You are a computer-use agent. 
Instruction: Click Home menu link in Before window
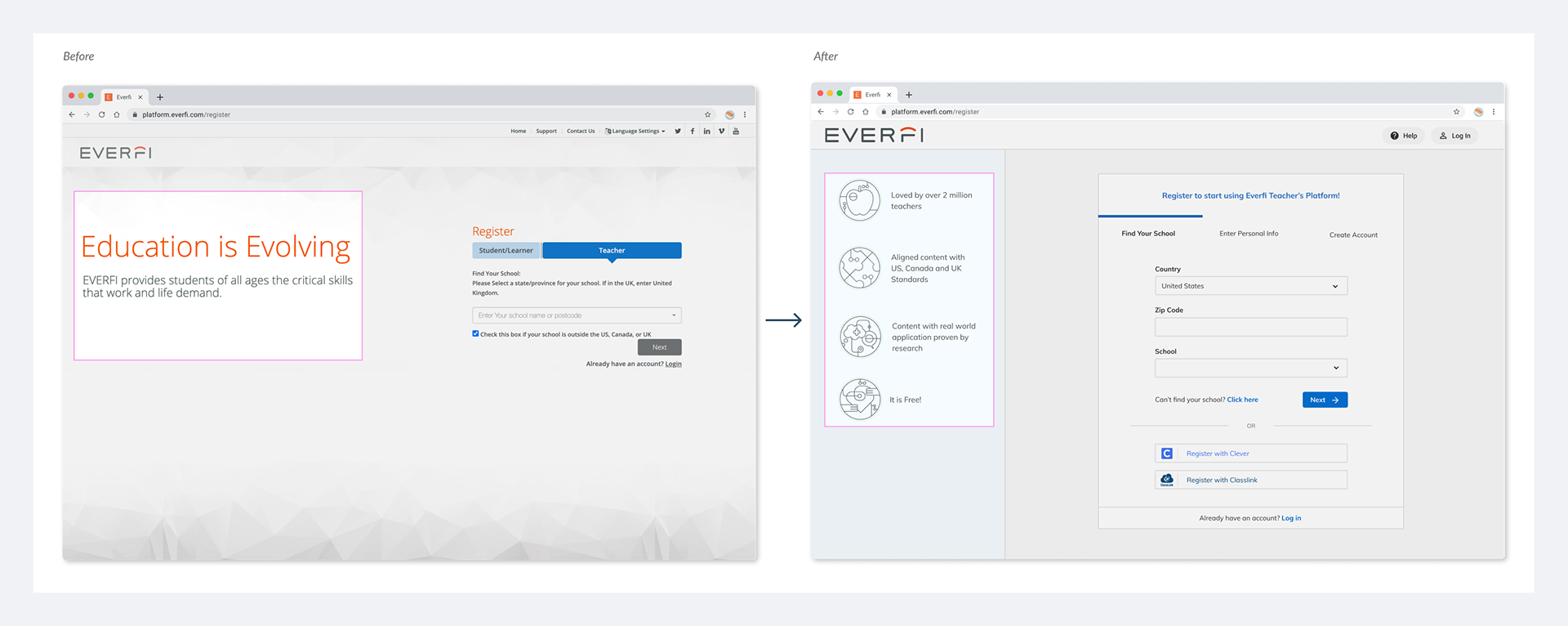[519, 131]
